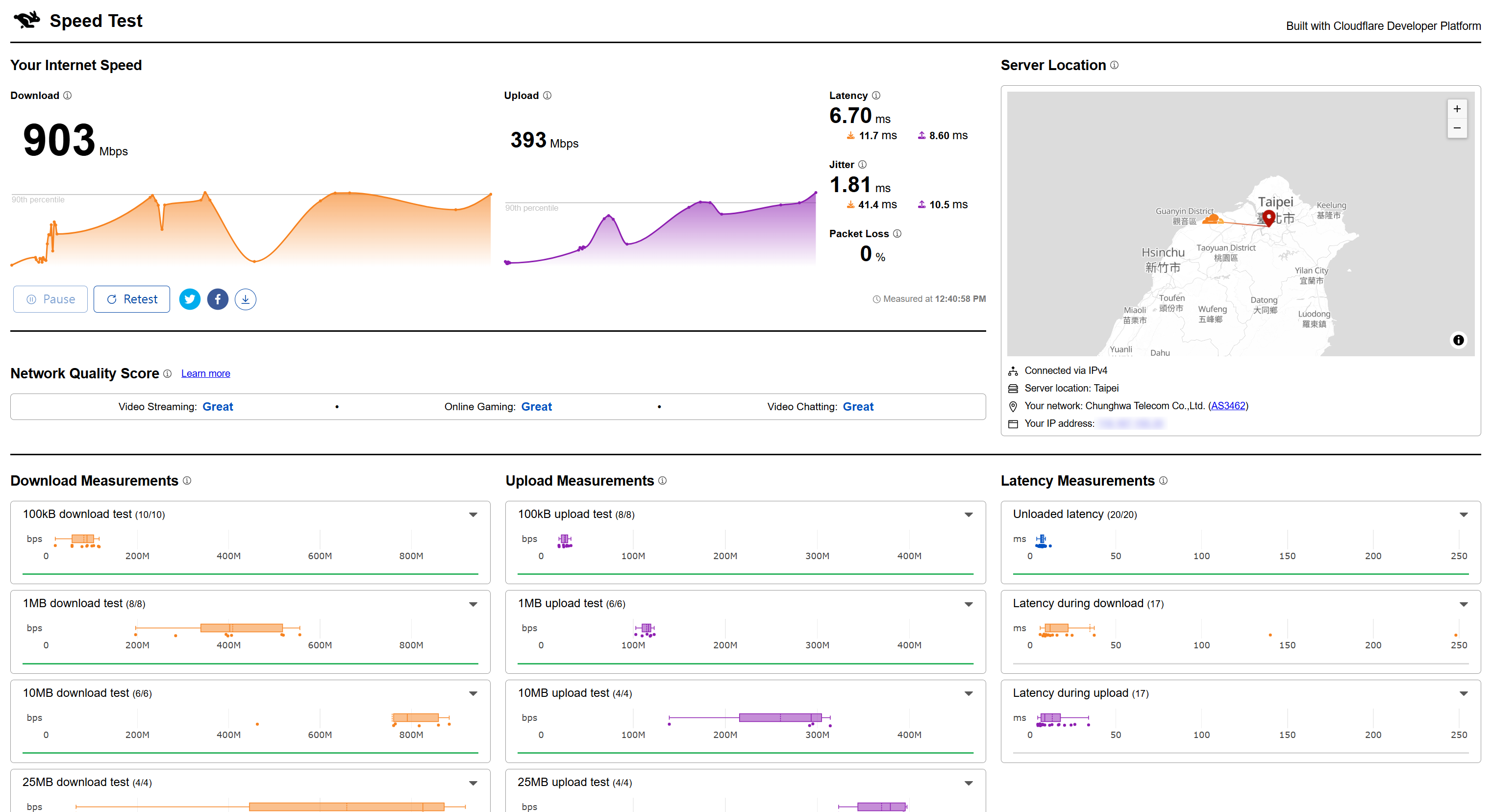Click info icon next to Jitter
The height and width of the screenshot is (812, 1492).
pyautogui.click(x=863, y=165)
